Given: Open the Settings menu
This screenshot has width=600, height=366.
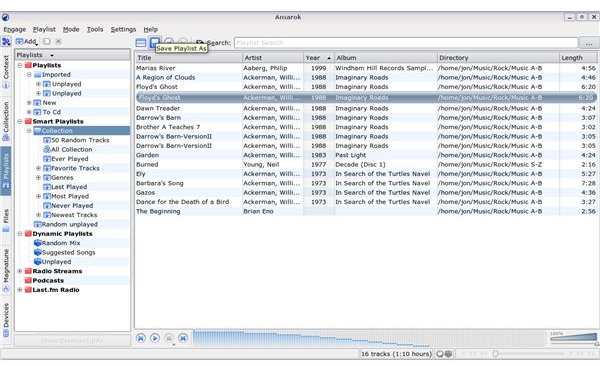Looking at the screenshot, I should tap(123, 29).
